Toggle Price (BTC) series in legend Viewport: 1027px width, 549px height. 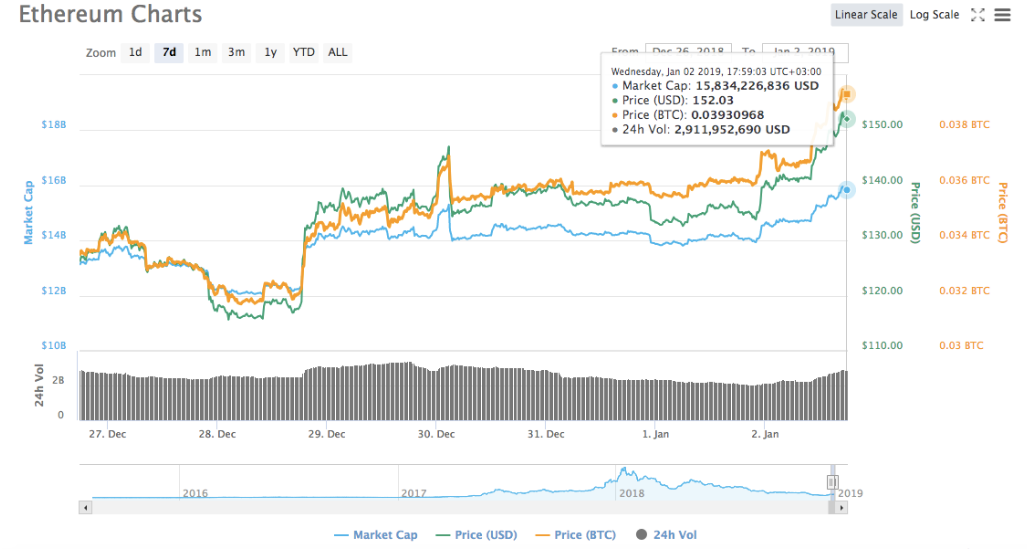(575, 535)
